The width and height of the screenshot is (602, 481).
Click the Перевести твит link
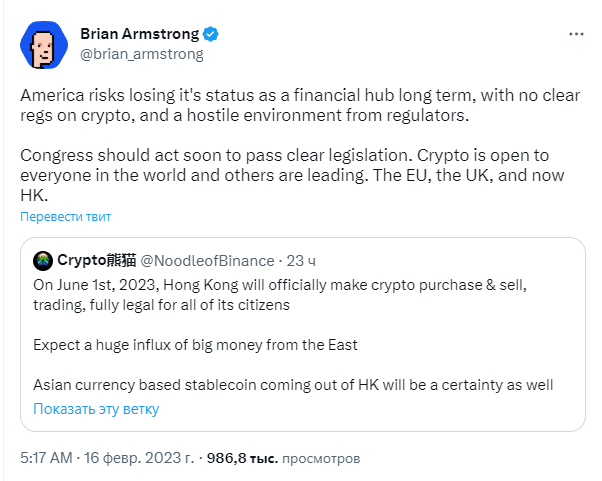66,216
